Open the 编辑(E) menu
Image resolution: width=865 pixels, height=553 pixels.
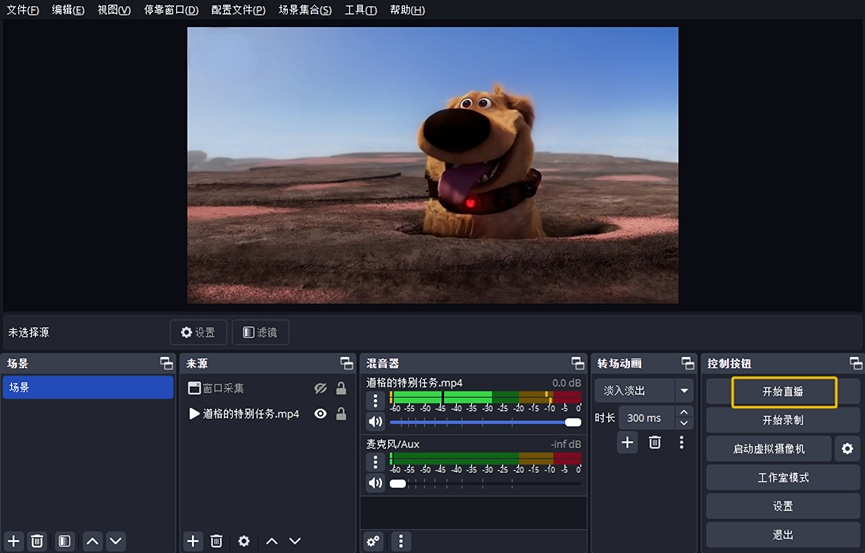pos(68,10)
